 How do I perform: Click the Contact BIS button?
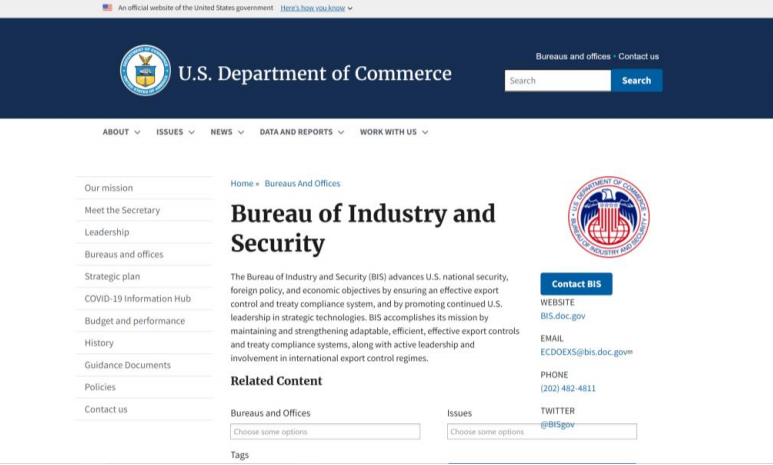click(x=576, y=284)
